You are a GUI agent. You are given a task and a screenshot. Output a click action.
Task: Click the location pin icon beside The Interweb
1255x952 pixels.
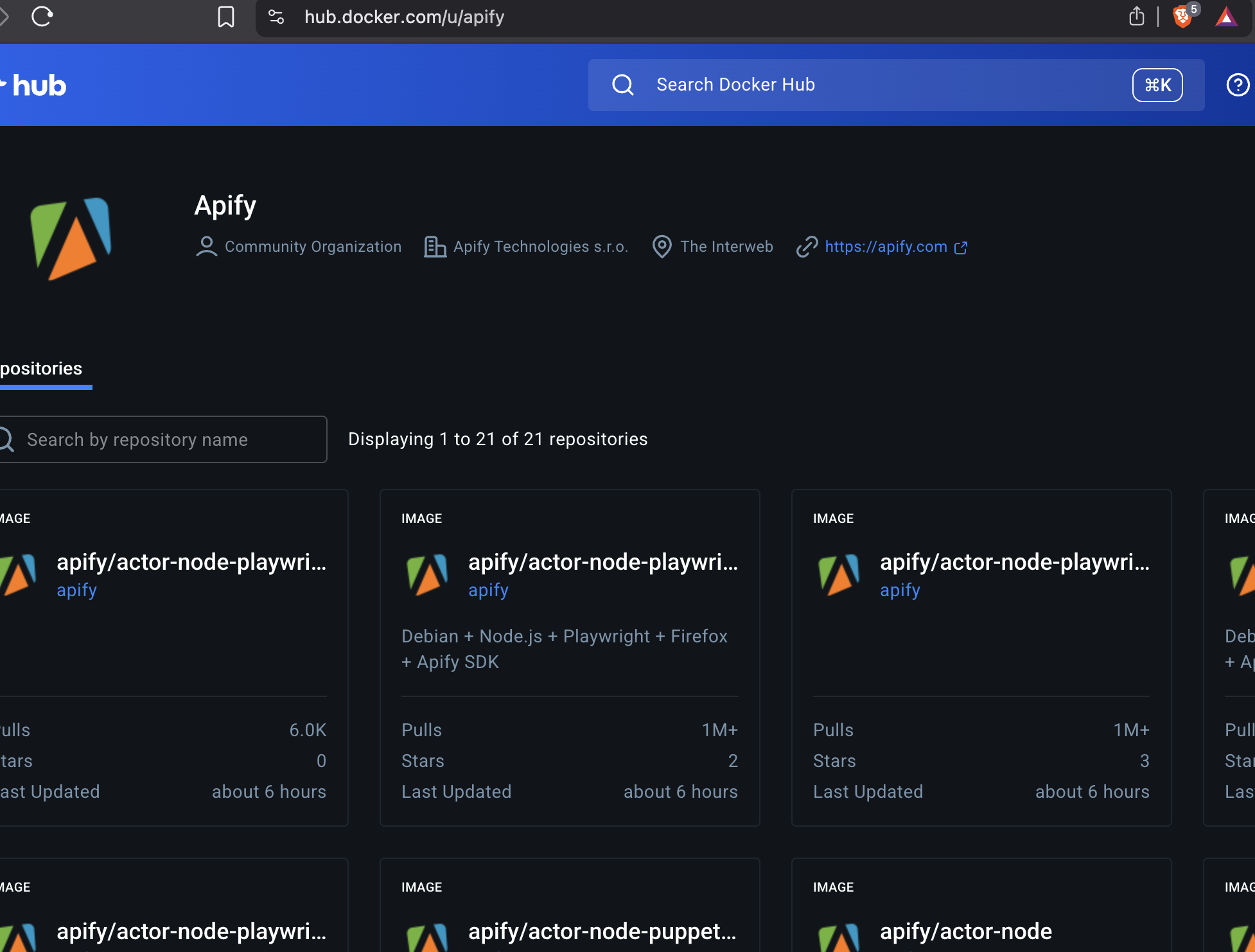click(662, 247)
